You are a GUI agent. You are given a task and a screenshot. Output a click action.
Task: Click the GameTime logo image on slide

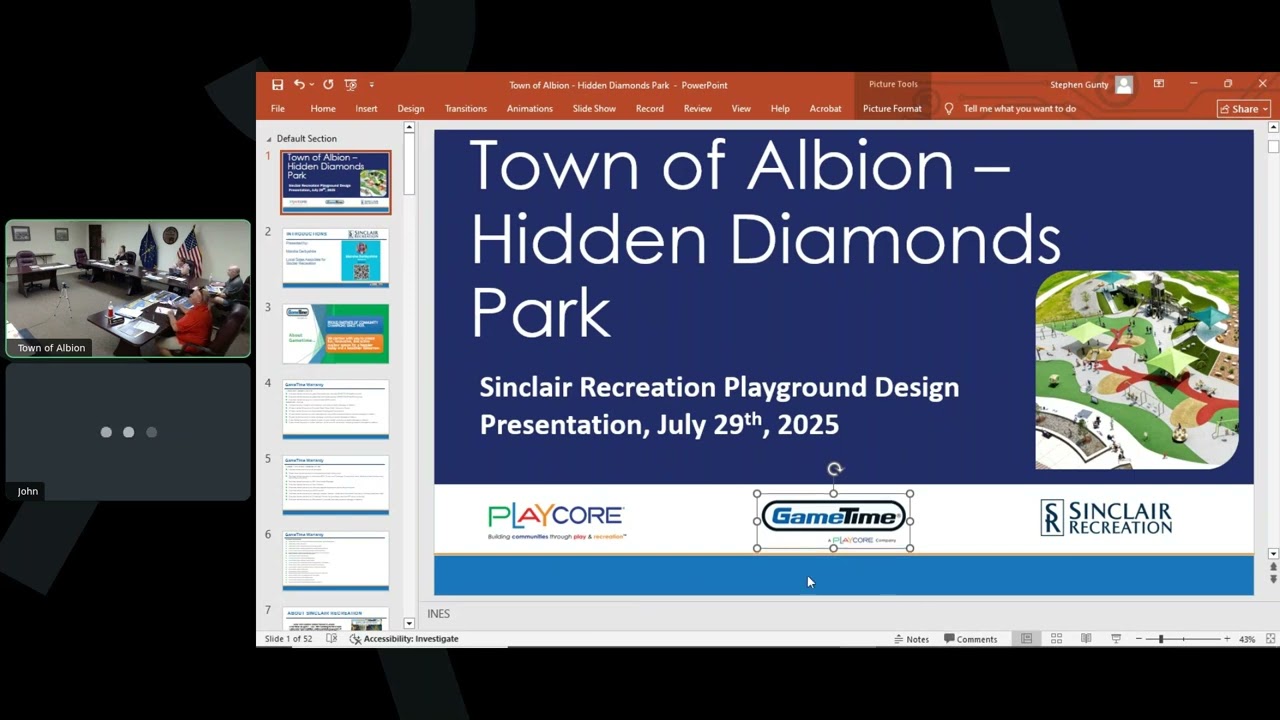[834, 521]
